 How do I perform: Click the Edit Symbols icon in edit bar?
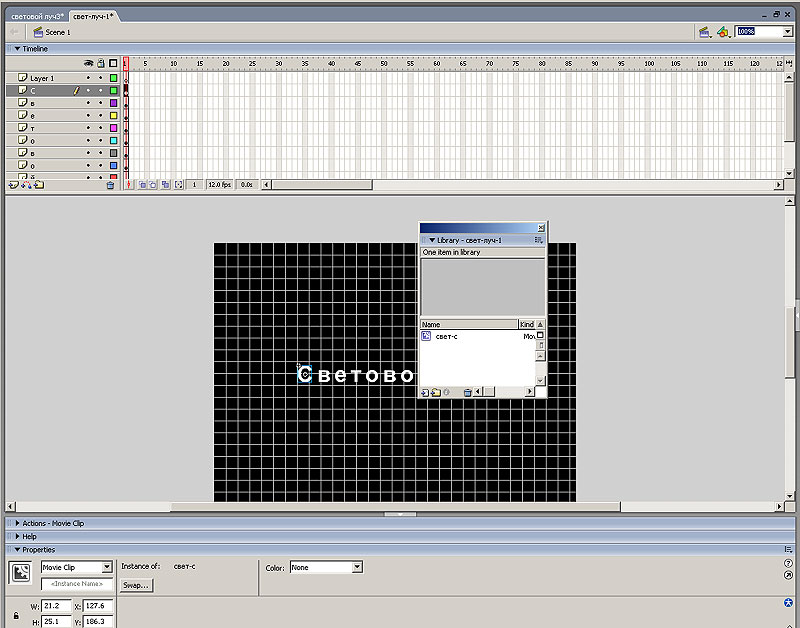pyautogui.click(x=723, y=32)
